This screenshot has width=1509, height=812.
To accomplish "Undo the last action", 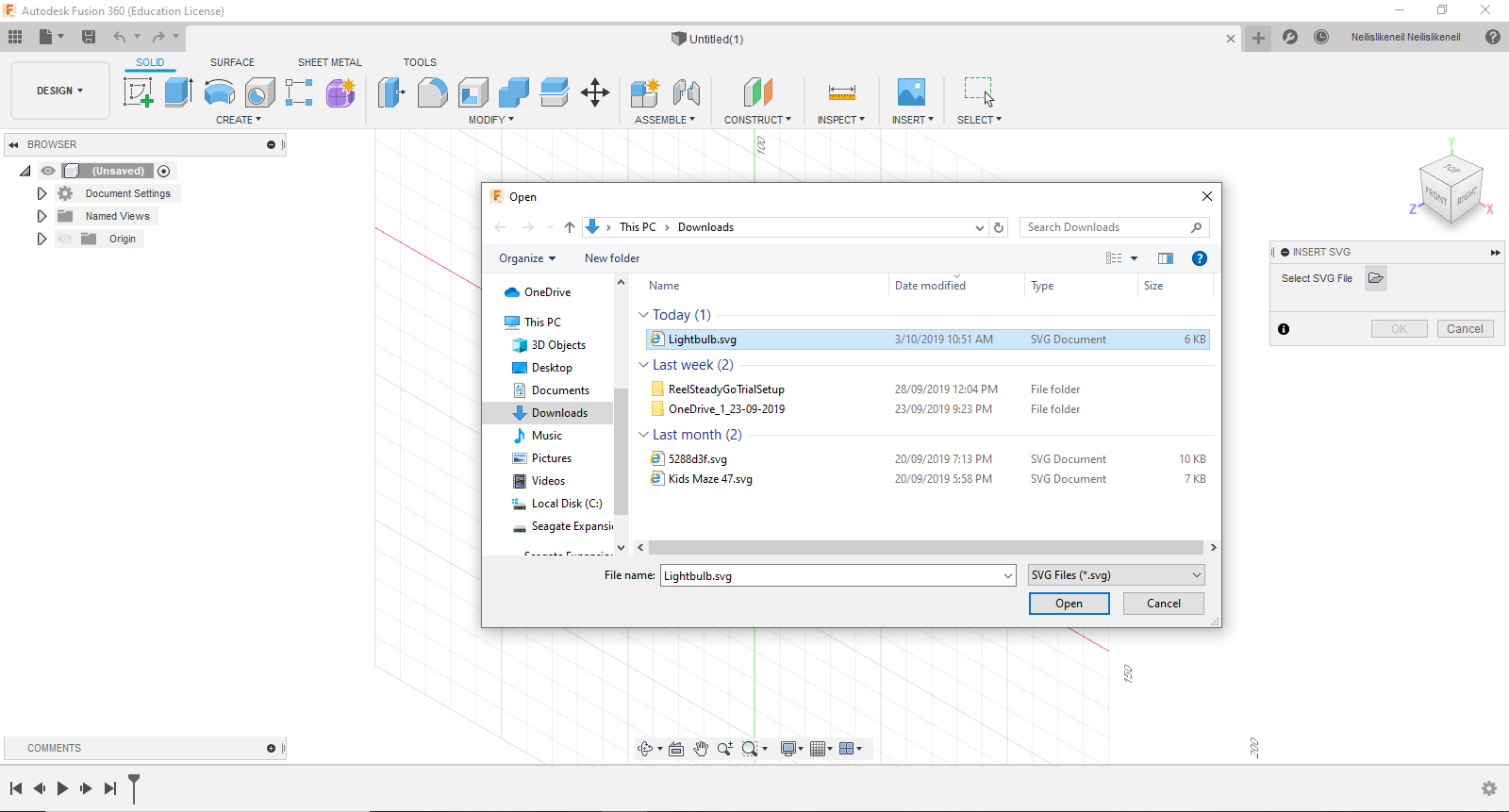I will (x=120, y=37).
